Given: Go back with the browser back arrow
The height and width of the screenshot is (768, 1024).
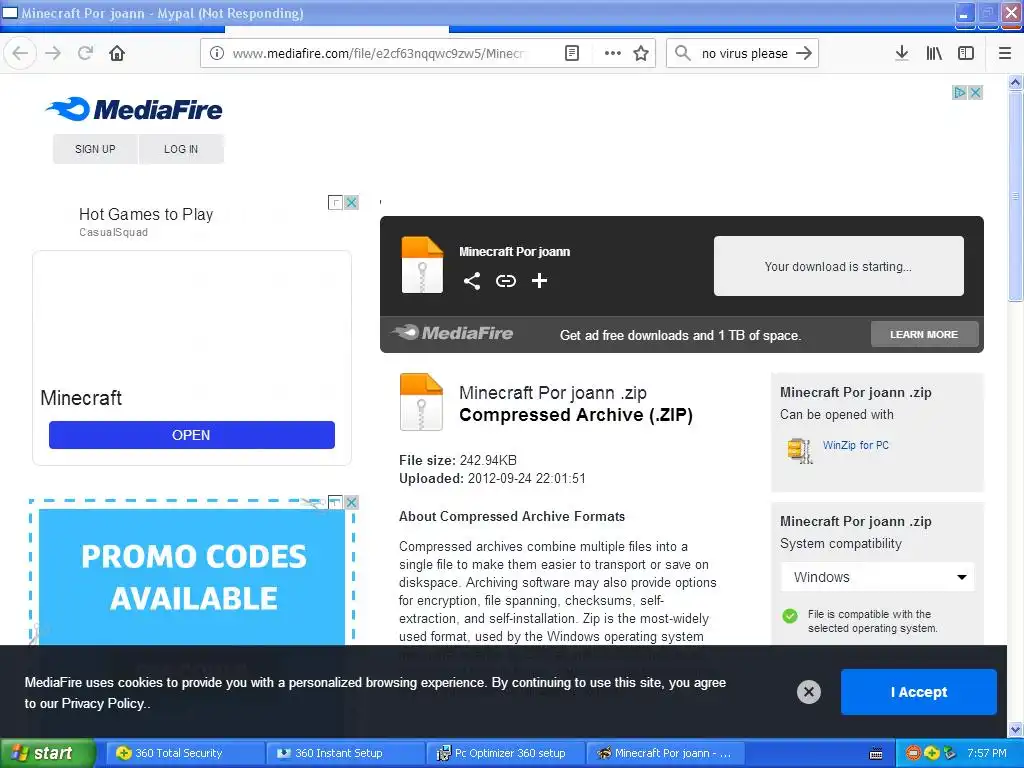Looking at the screenshot, I should point(20,53).
